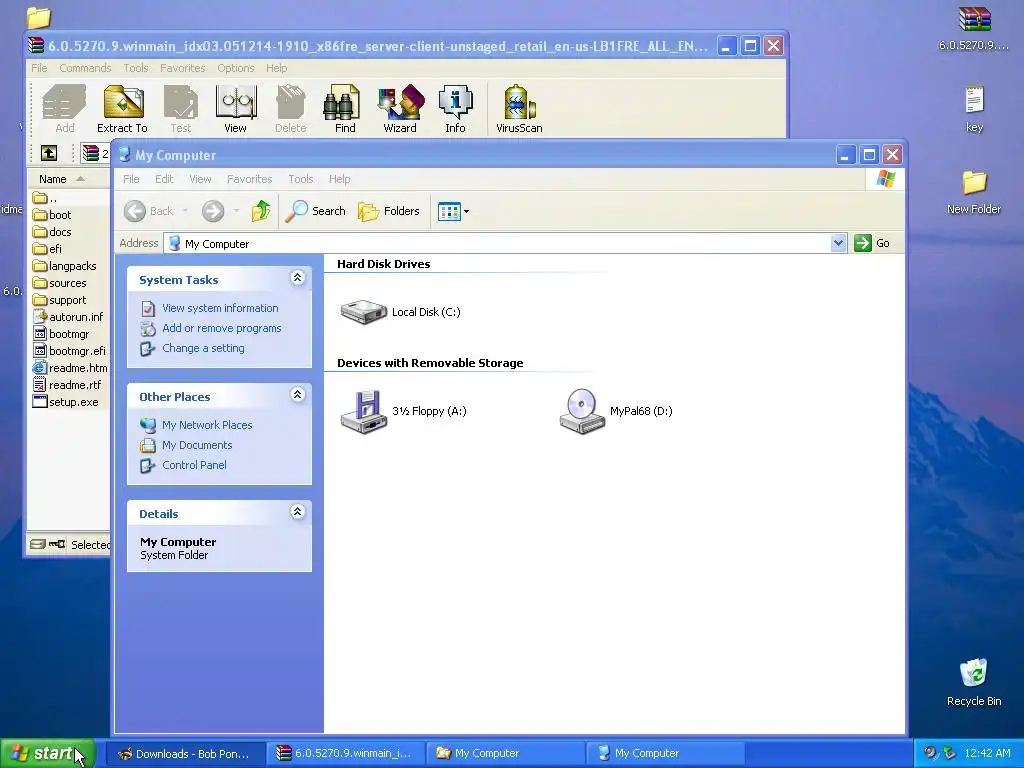The width and height of the screenshot is (1024, 768).
Task: Click Change a setting link
Action: (203, 348)
